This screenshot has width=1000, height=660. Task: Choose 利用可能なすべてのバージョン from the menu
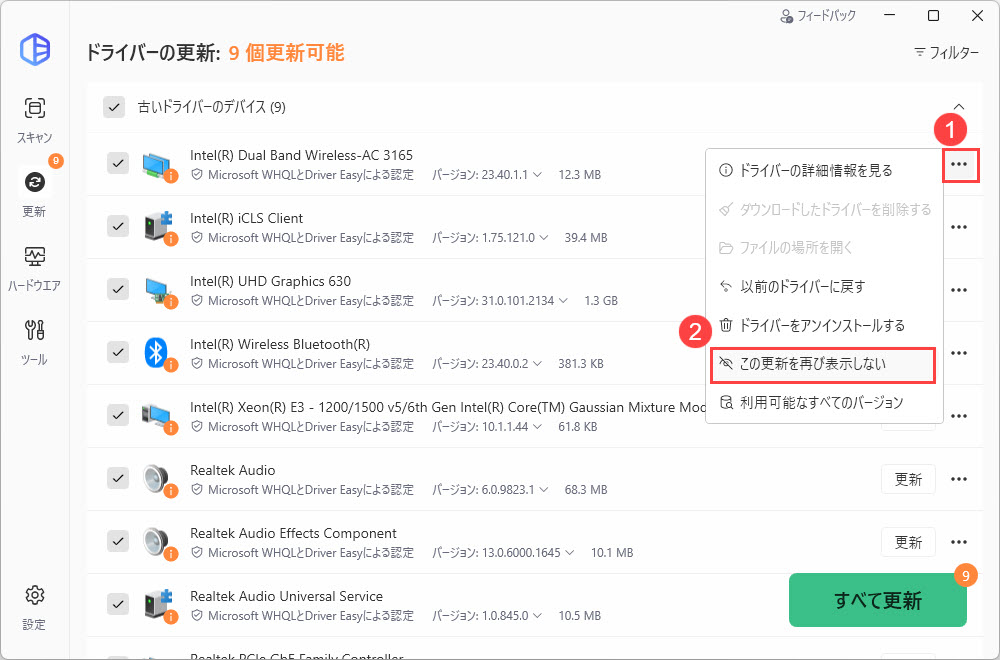(x=824, y=403)
